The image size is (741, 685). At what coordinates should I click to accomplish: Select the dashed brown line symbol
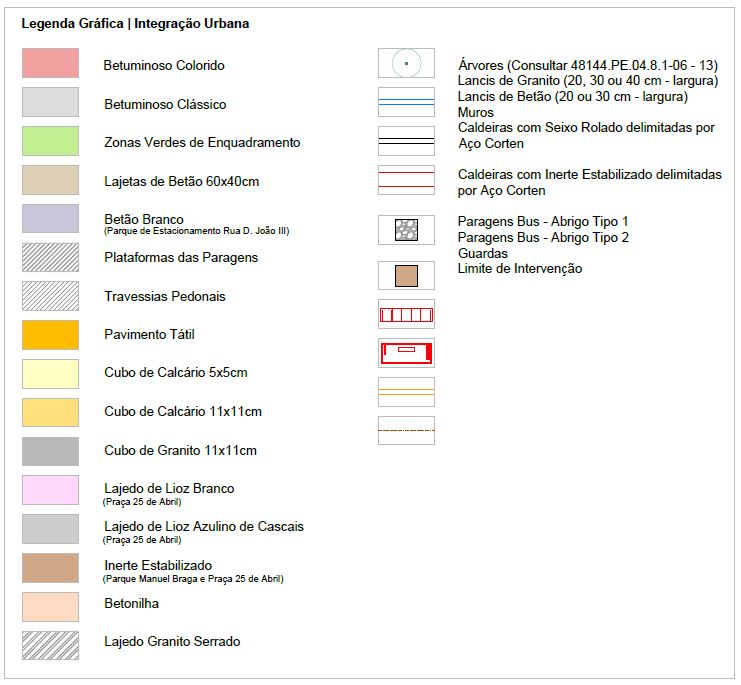(x=406, y=430)
